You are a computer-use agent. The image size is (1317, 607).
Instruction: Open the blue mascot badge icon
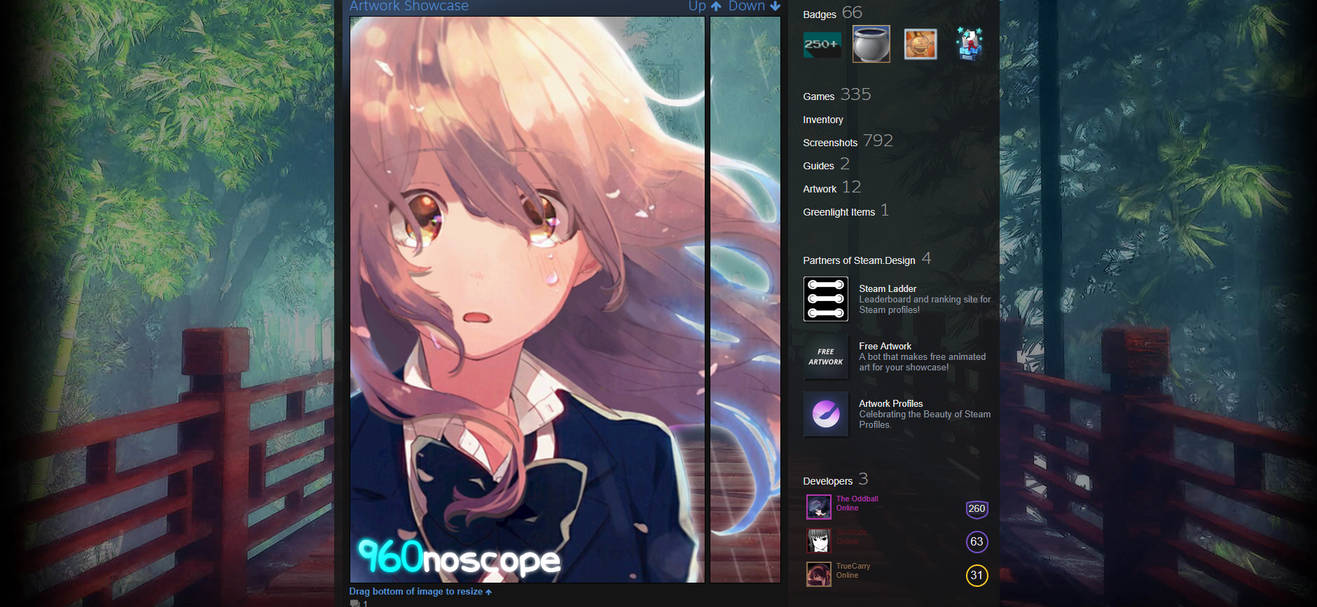point(969,44)
